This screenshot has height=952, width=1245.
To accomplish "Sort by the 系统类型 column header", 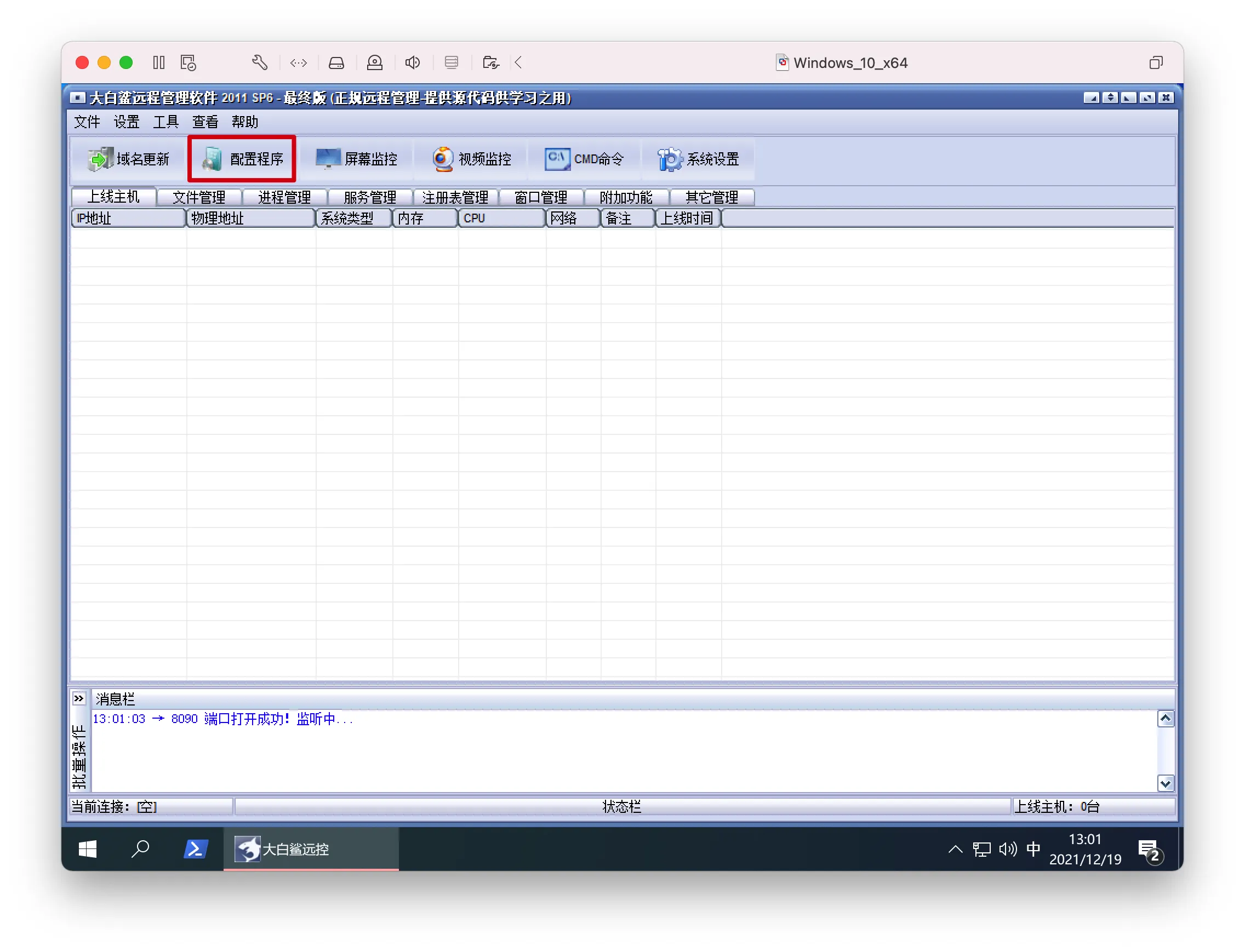I will (x=355, y=219).
